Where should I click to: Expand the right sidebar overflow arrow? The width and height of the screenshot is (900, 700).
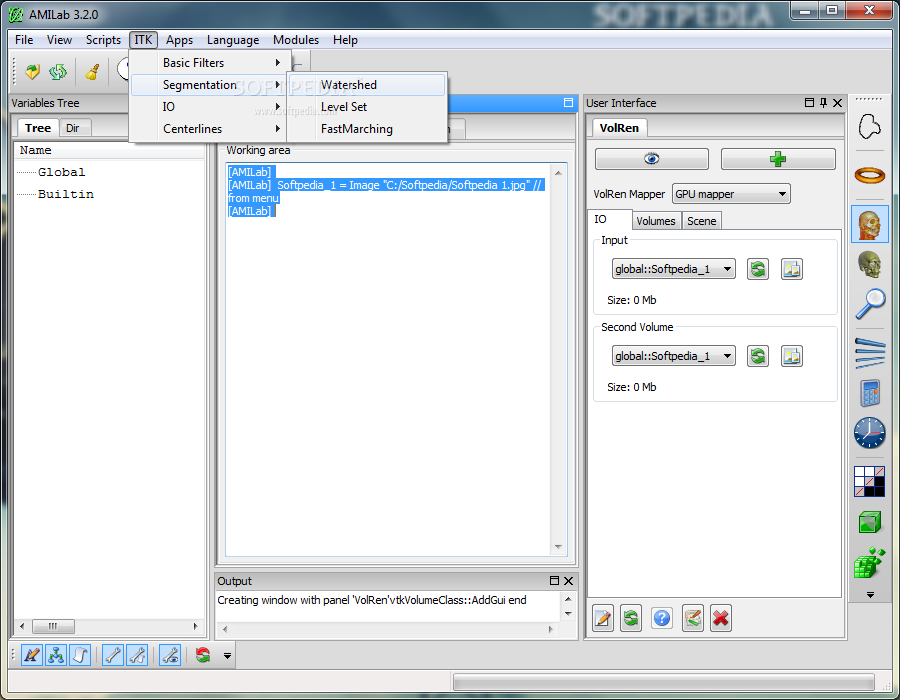(x=870, y=595)
